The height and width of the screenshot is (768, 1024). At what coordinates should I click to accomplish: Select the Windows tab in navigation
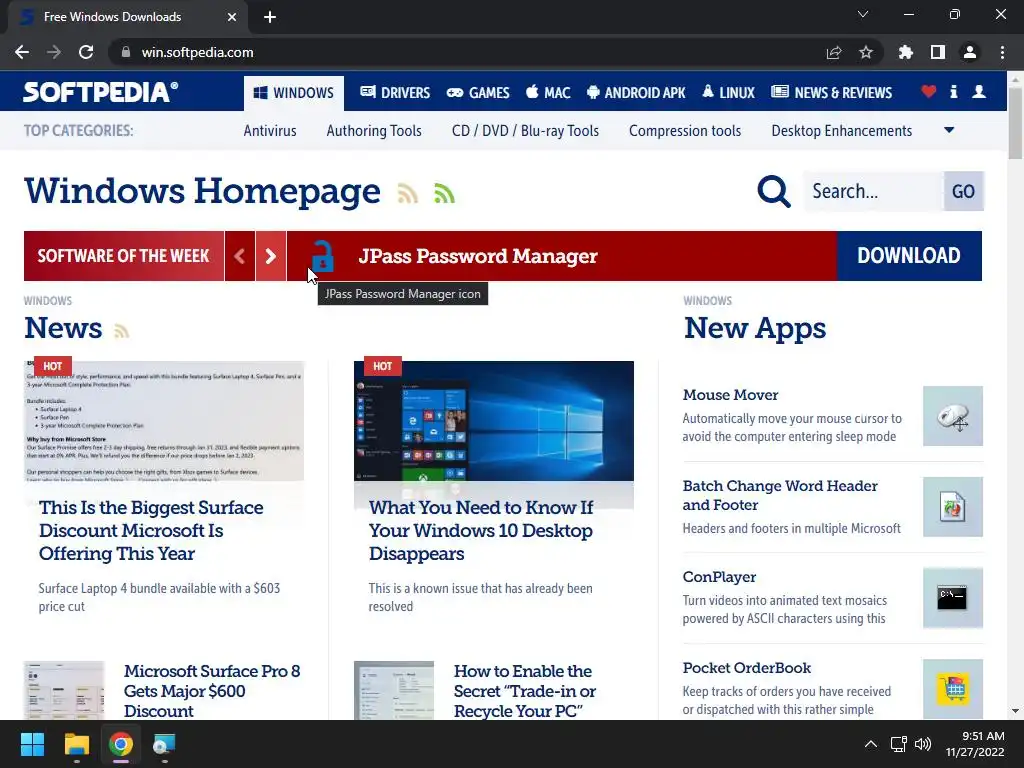point(294,93)
